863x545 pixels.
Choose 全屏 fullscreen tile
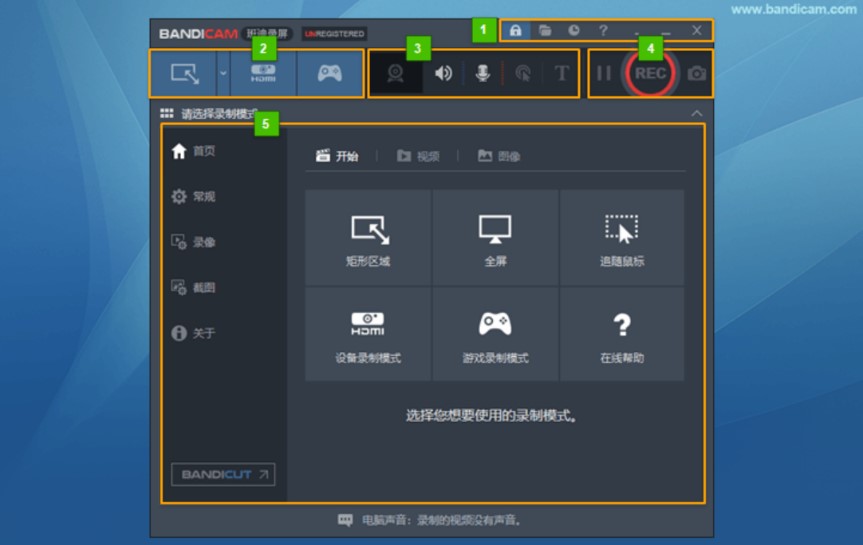(x=495, y=238)
